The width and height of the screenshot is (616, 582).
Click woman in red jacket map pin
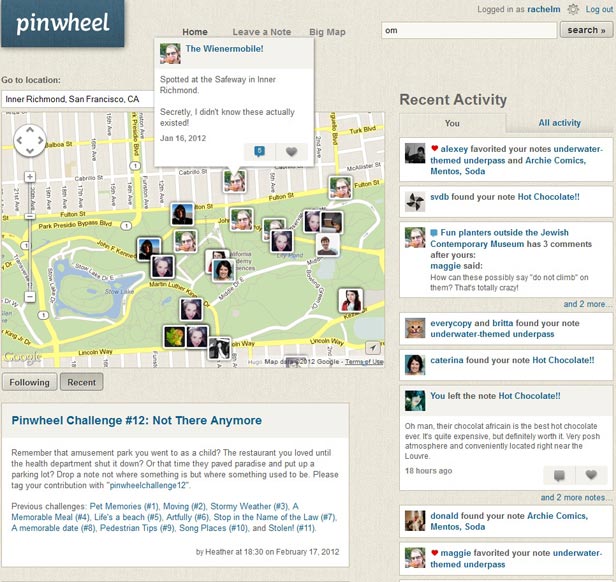[x=351, y=301]
